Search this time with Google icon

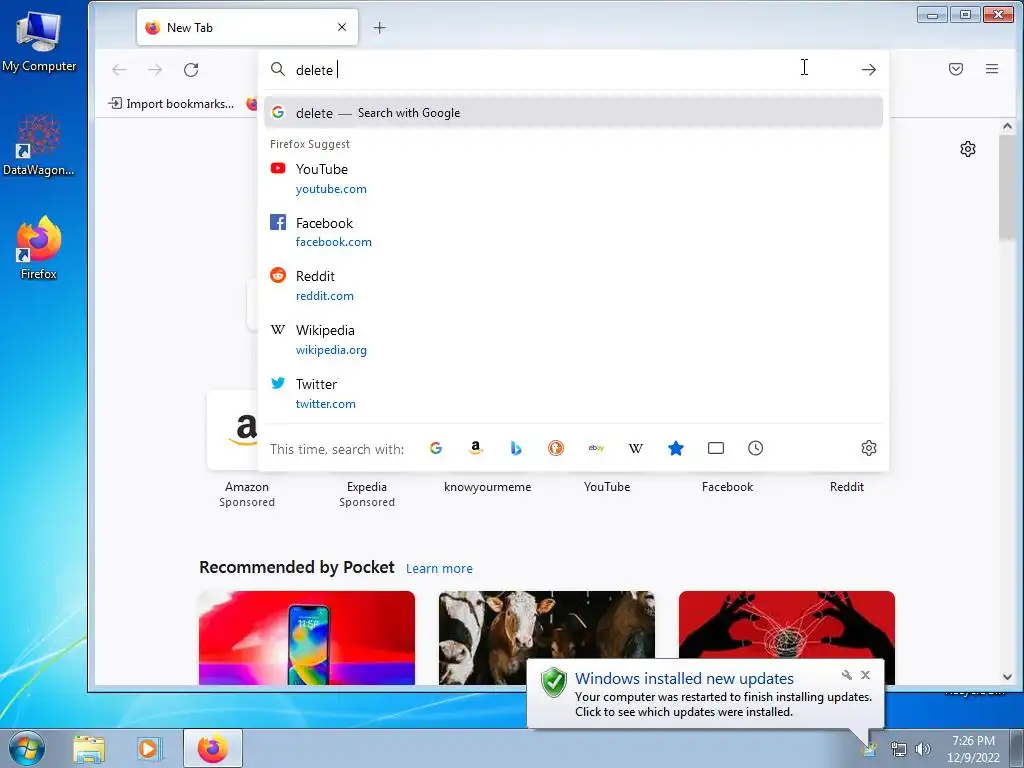tap(436, 448)
